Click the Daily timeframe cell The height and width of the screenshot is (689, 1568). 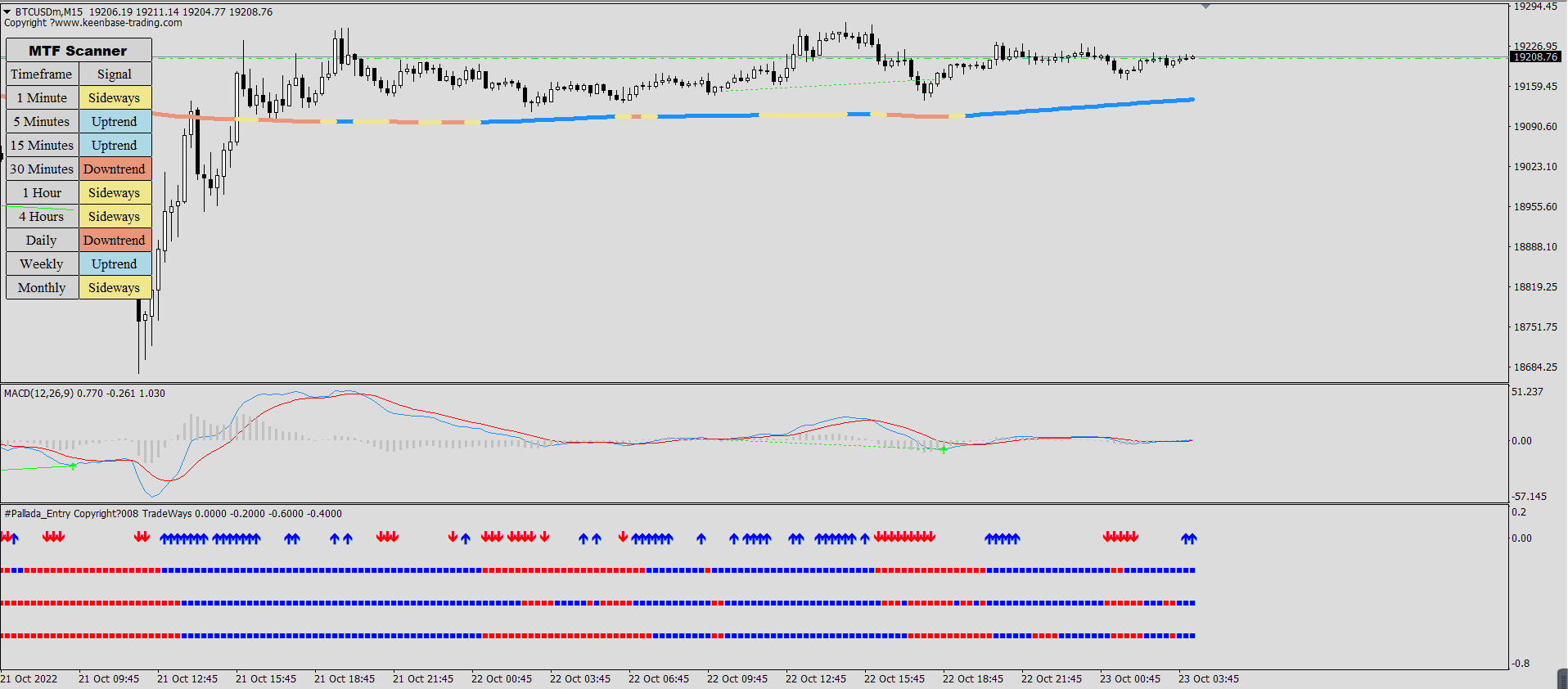click(42, 241)
